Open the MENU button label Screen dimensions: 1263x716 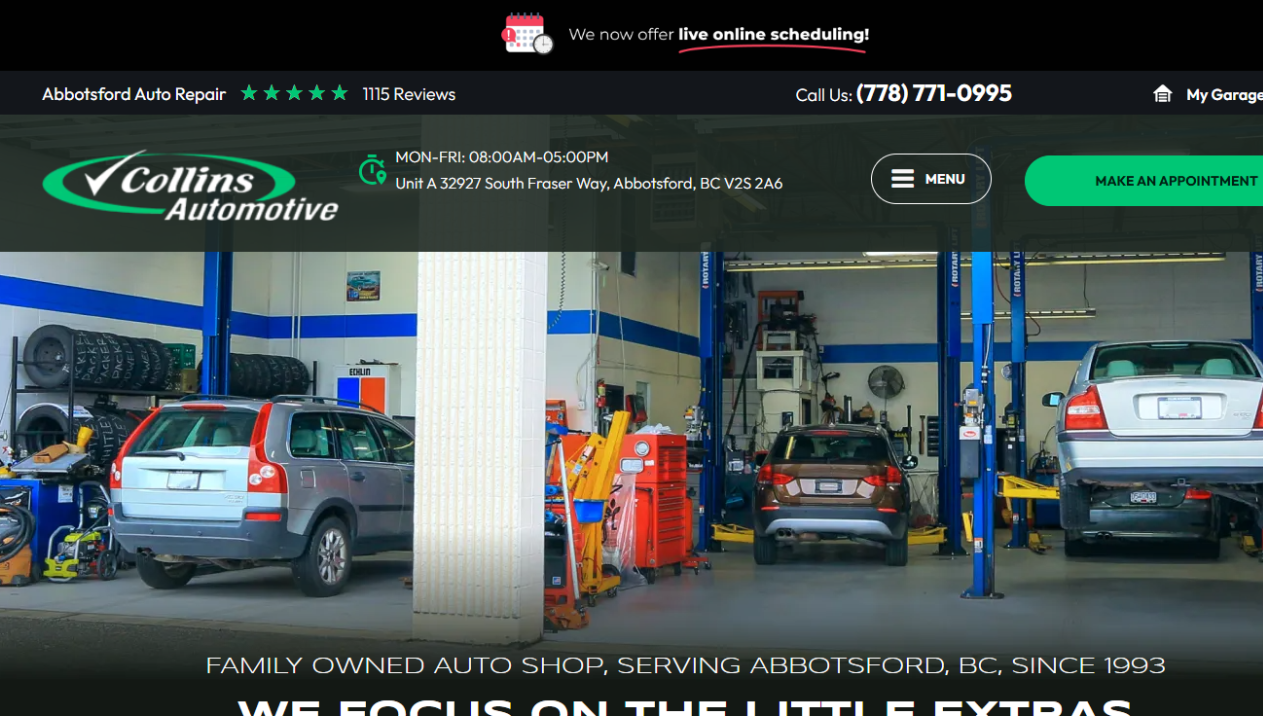pos(944,179)
